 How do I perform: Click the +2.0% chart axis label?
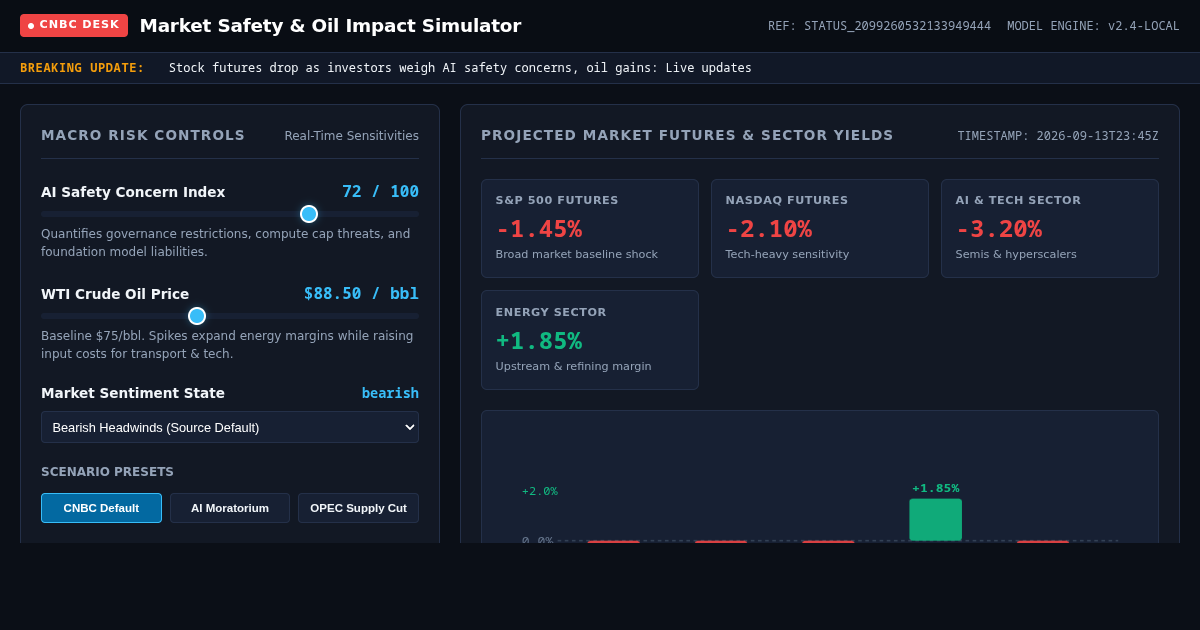click(x=540, y=492)
